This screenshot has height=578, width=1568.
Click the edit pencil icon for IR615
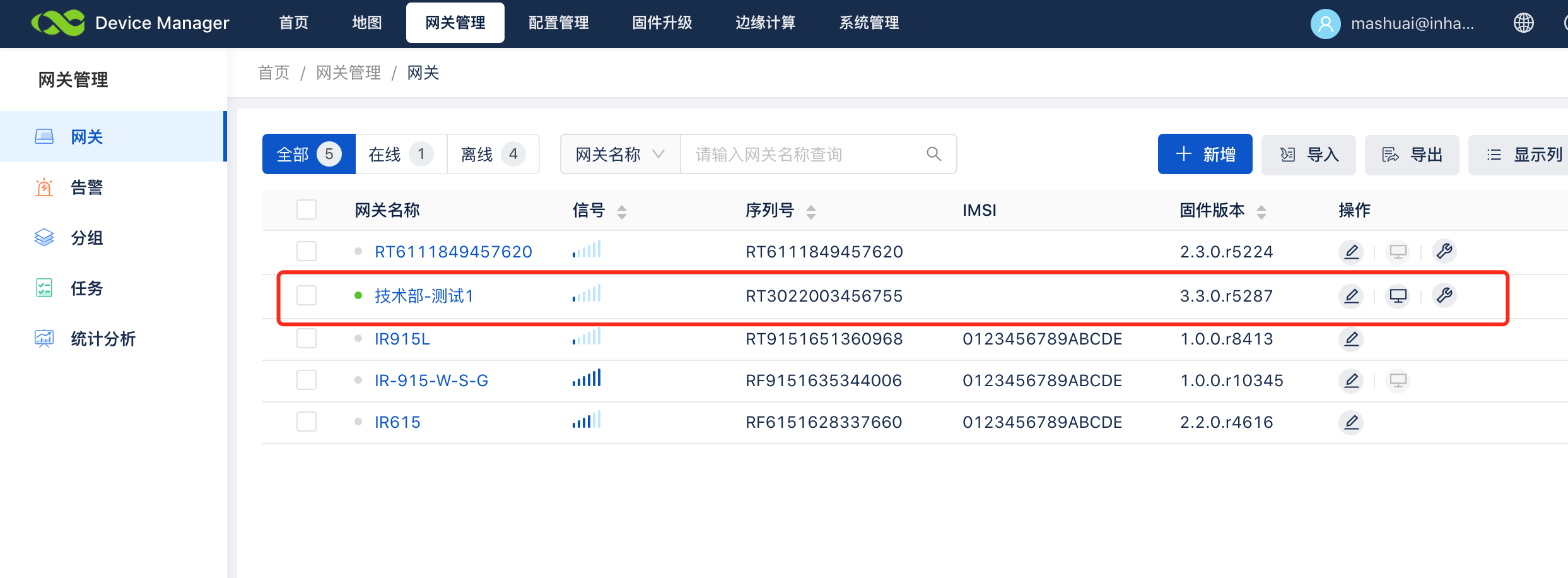(1351, 422)
